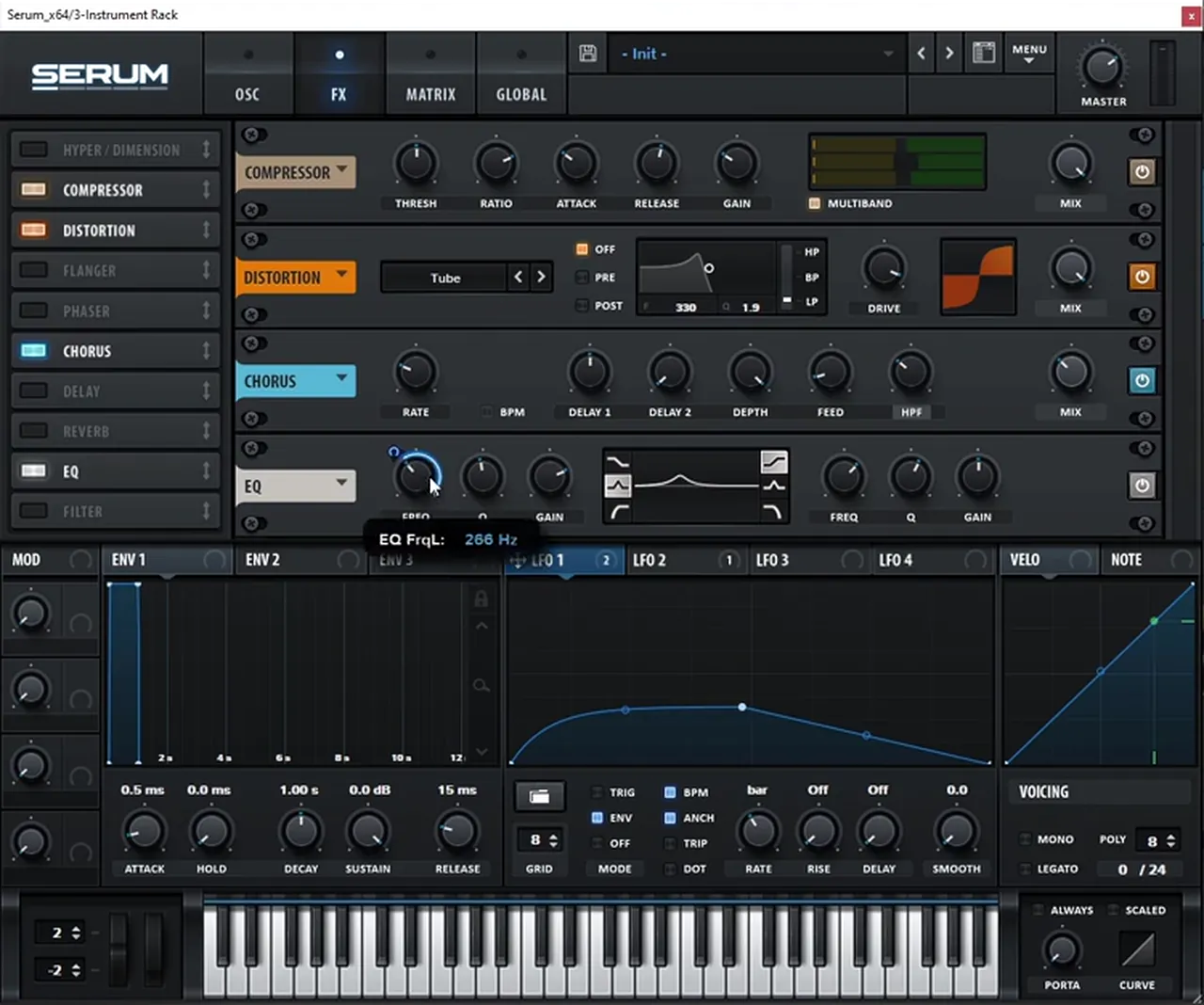Screen dimensions: 1204x1005
Task: Click the Compressor power bypass button
Action: [1142, 172]
